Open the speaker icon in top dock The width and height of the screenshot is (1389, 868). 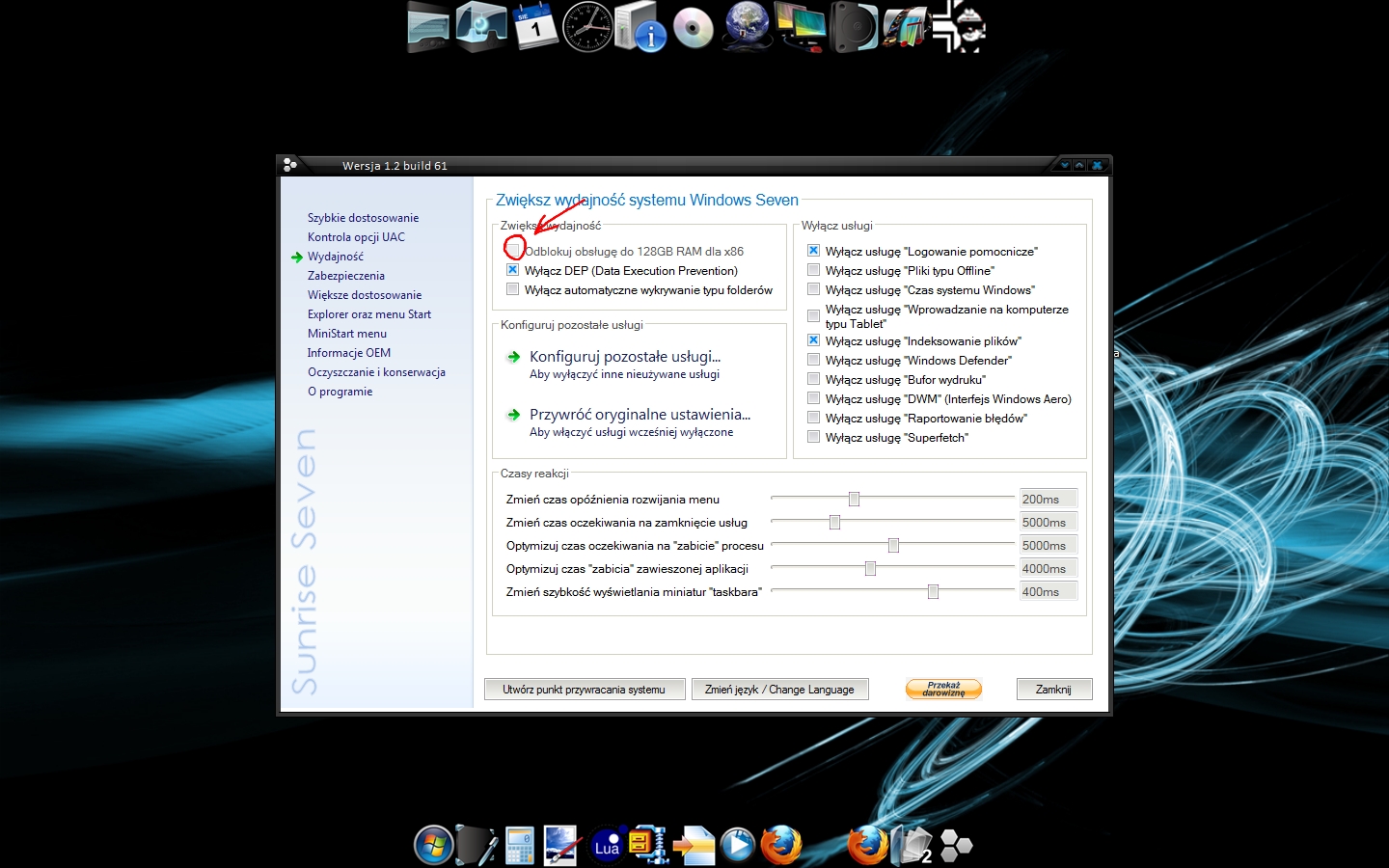pyautogui.click(x=854, y=27)
